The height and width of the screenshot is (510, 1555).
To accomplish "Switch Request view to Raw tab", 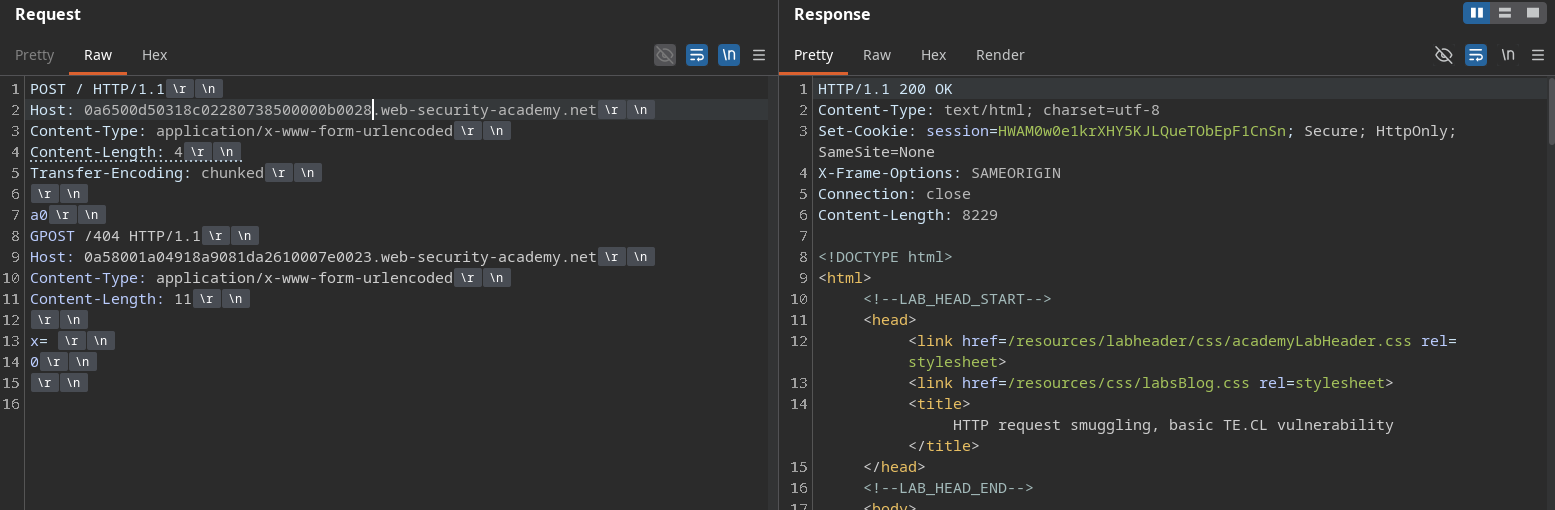I will coord(98,55).
